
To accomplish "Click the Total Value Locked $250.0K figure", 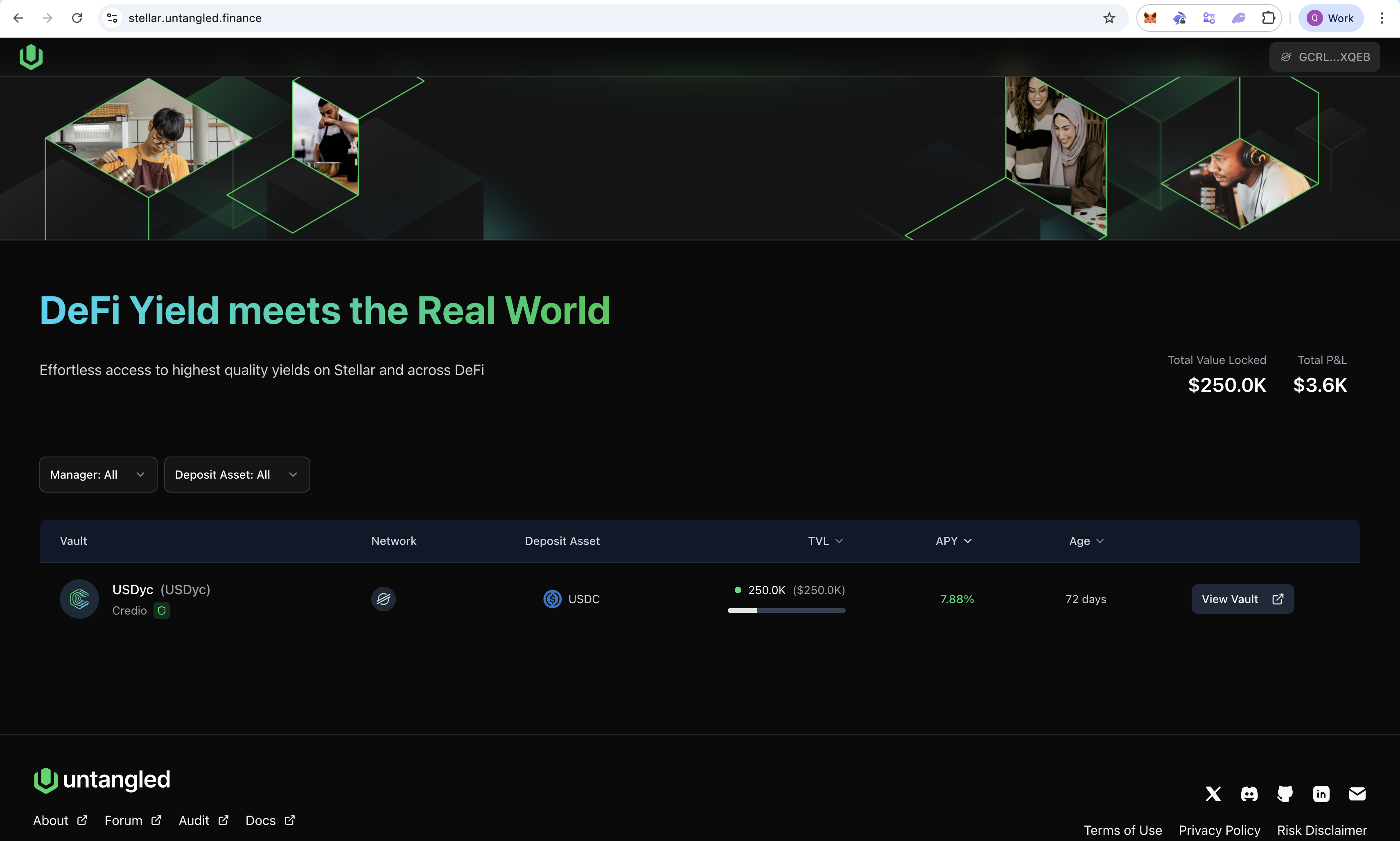I will point(1226,385).
